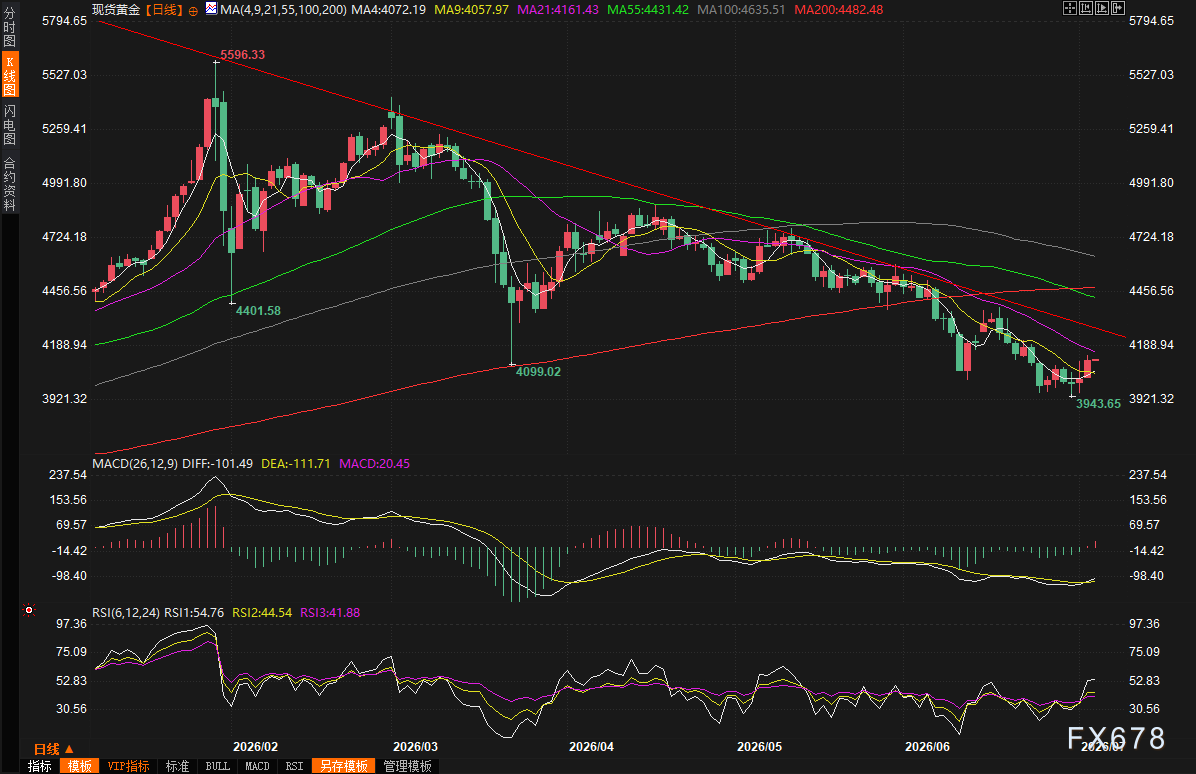Click the crosshair cursor icon at top right
The height and width of the screenshot is (774, 1196).
pyautogui.click(x=1070, y=8)
